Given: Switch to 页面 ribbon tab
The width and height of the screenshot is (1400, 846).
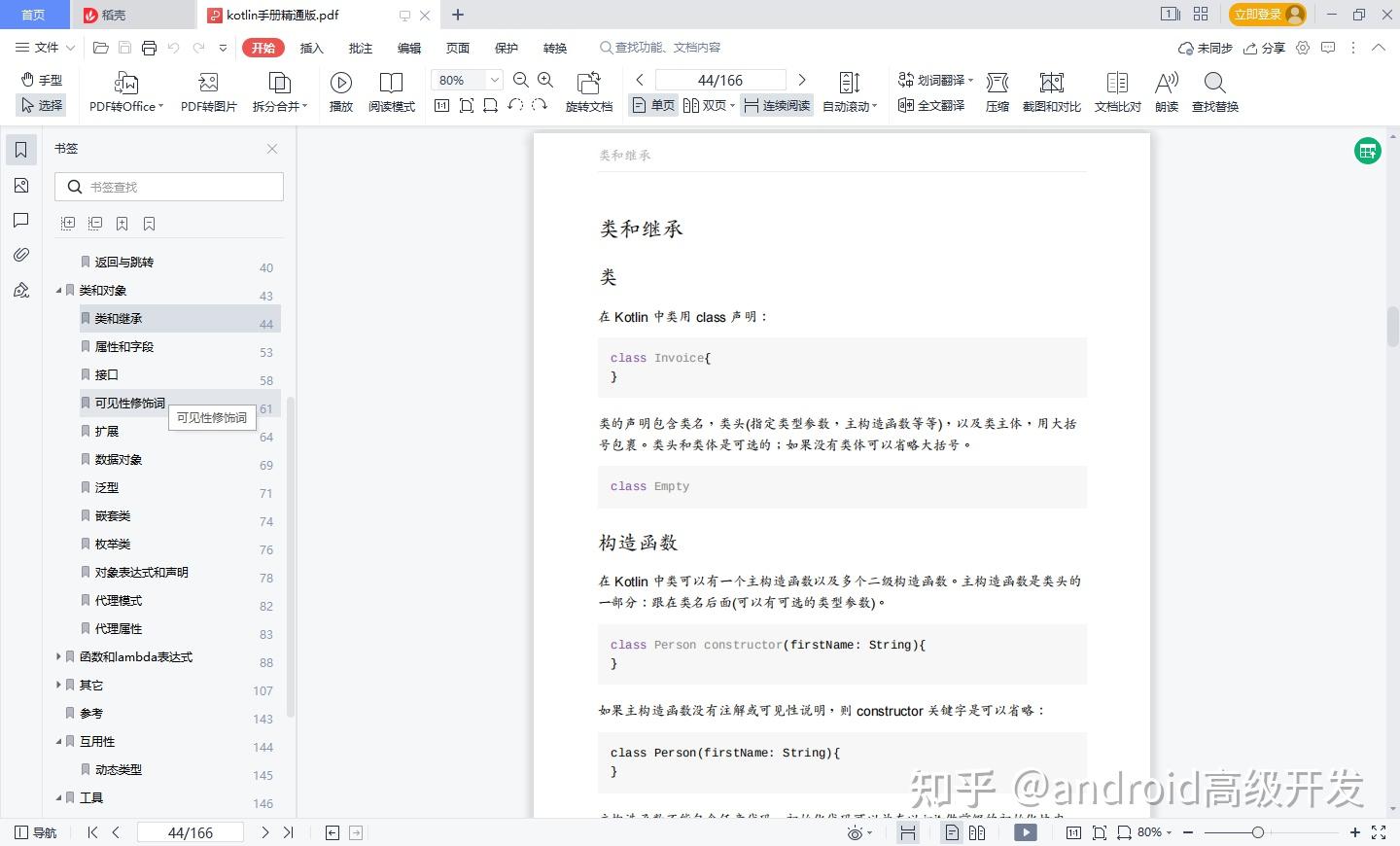Looking at the screenshot, I should (x=457, y=48).
